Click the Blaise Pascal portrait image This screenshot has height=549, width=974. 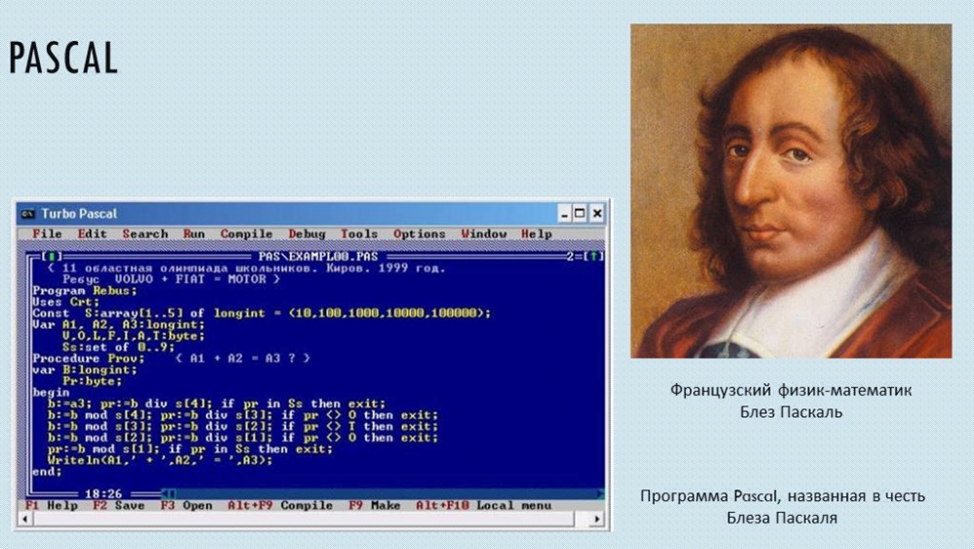tap(791, 191)
